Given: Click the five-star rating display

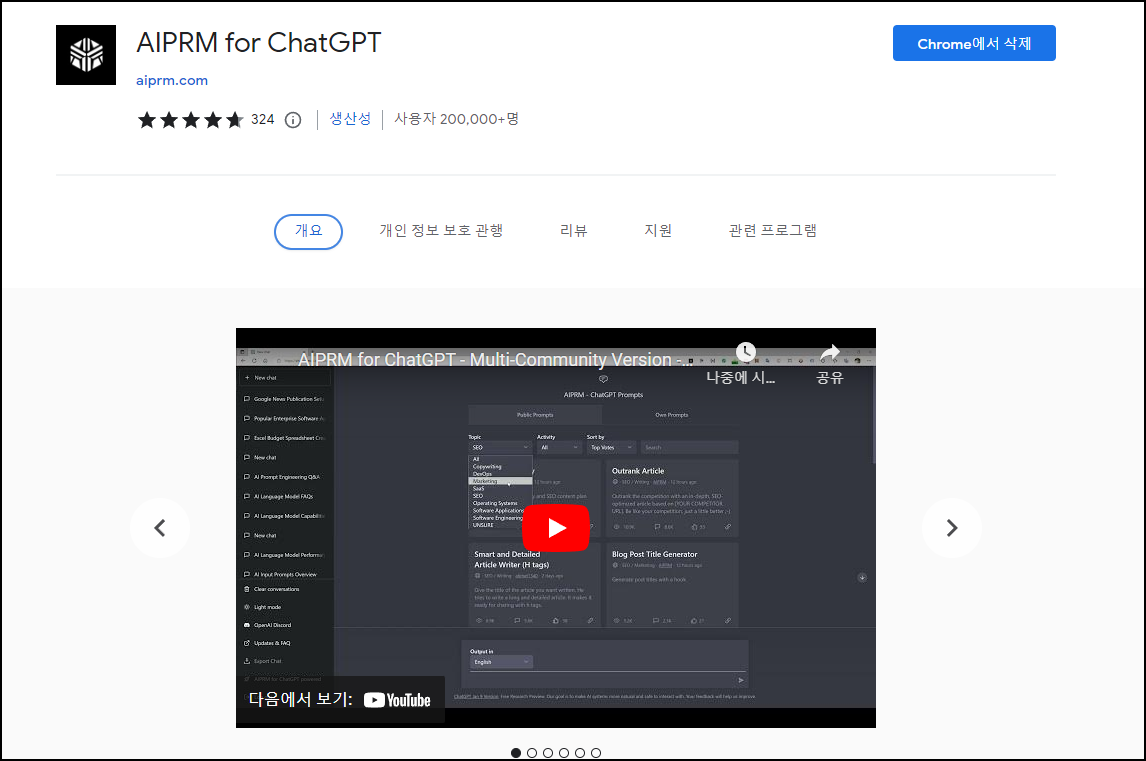Looking at the screenshot, I should click(x=191, y=120).
